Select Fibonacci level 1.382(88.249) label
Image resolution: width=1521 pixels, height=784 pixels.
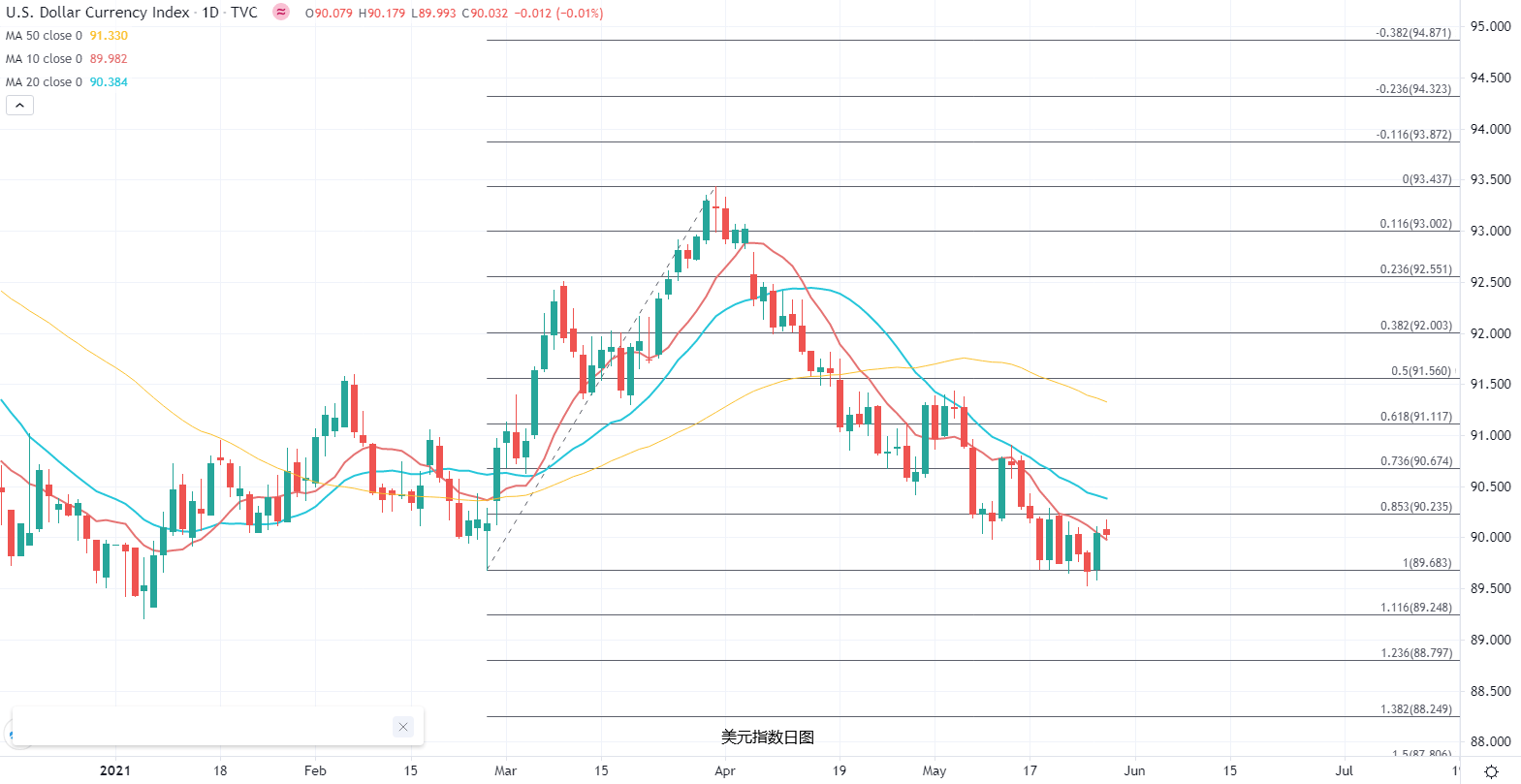[x=1416, y=709]
